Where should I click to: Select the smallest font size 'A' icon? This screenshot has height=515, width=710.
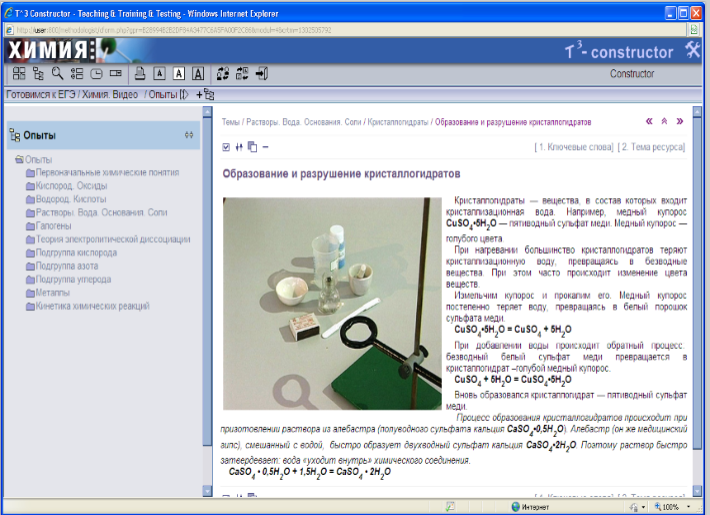pyautogui.click(x=159, y=73)
